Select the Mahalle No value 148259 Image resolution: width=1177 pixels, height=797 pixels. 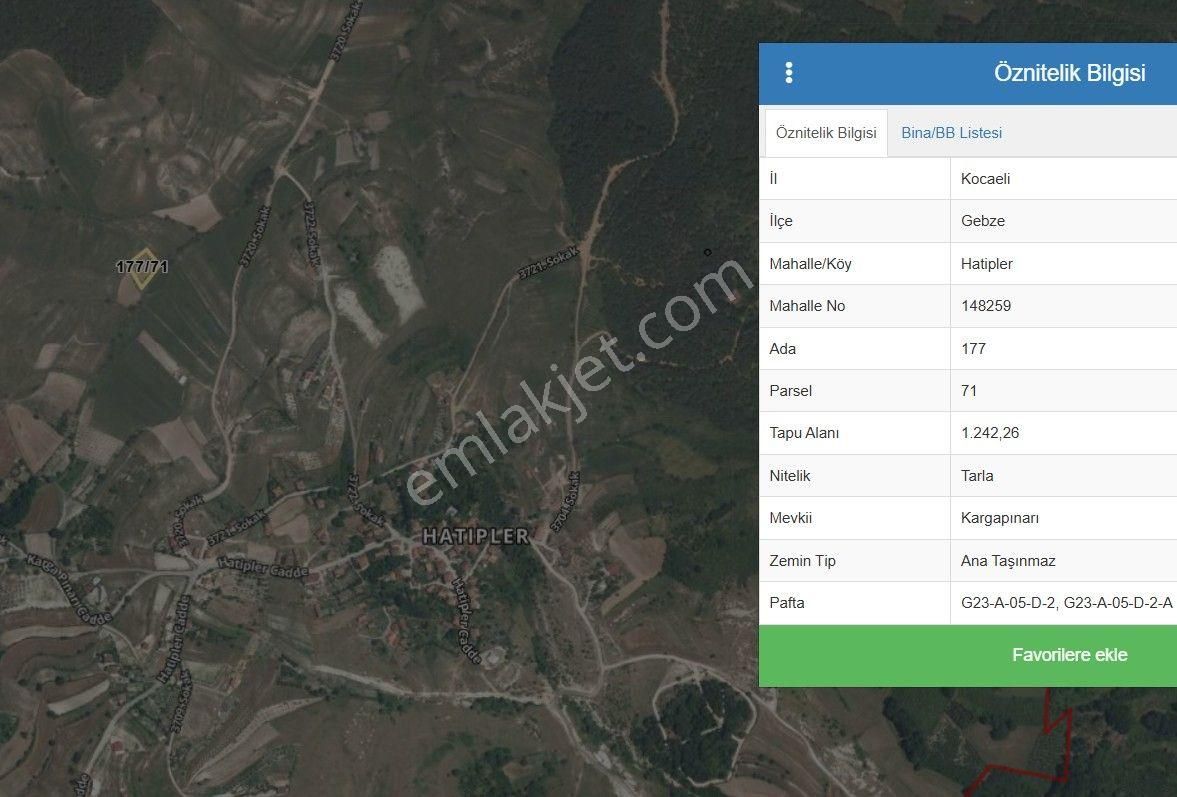[x=986, y=305]
